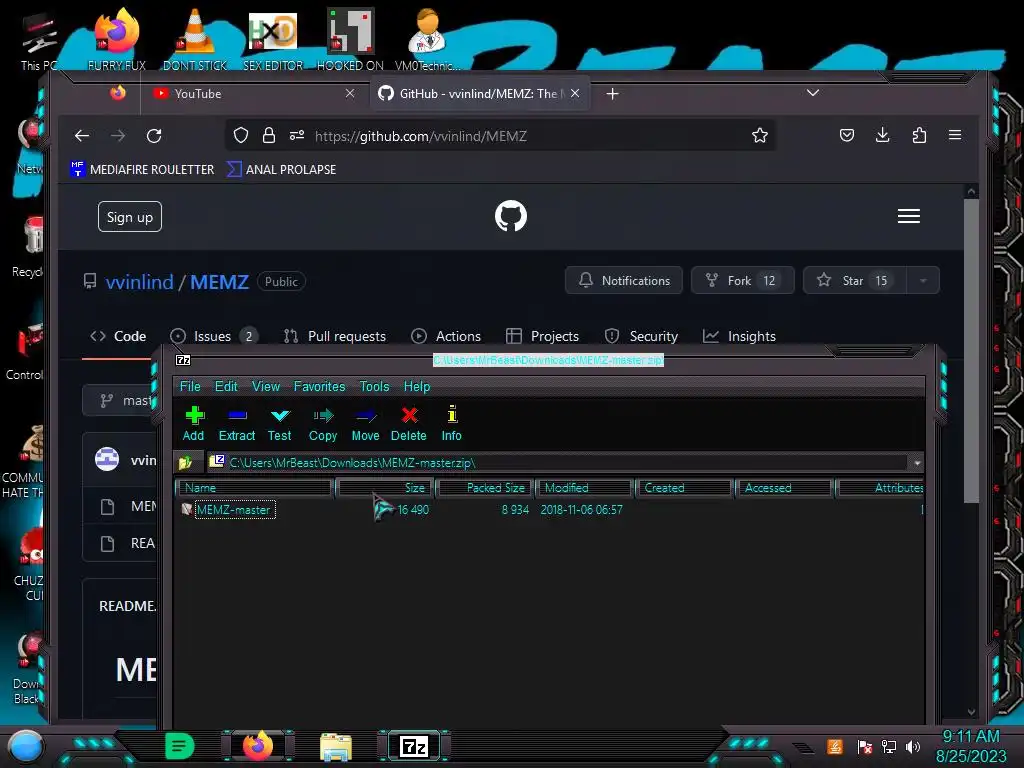Screen dimensions: 1024x768
Task: Go back in Firefox
Action: coord(82,136)
